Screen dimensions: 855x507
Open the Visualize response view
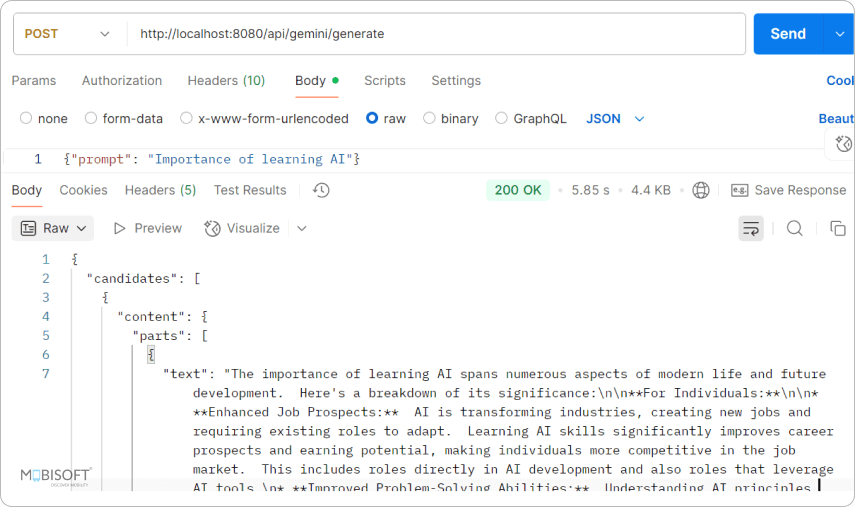point(242,228)
